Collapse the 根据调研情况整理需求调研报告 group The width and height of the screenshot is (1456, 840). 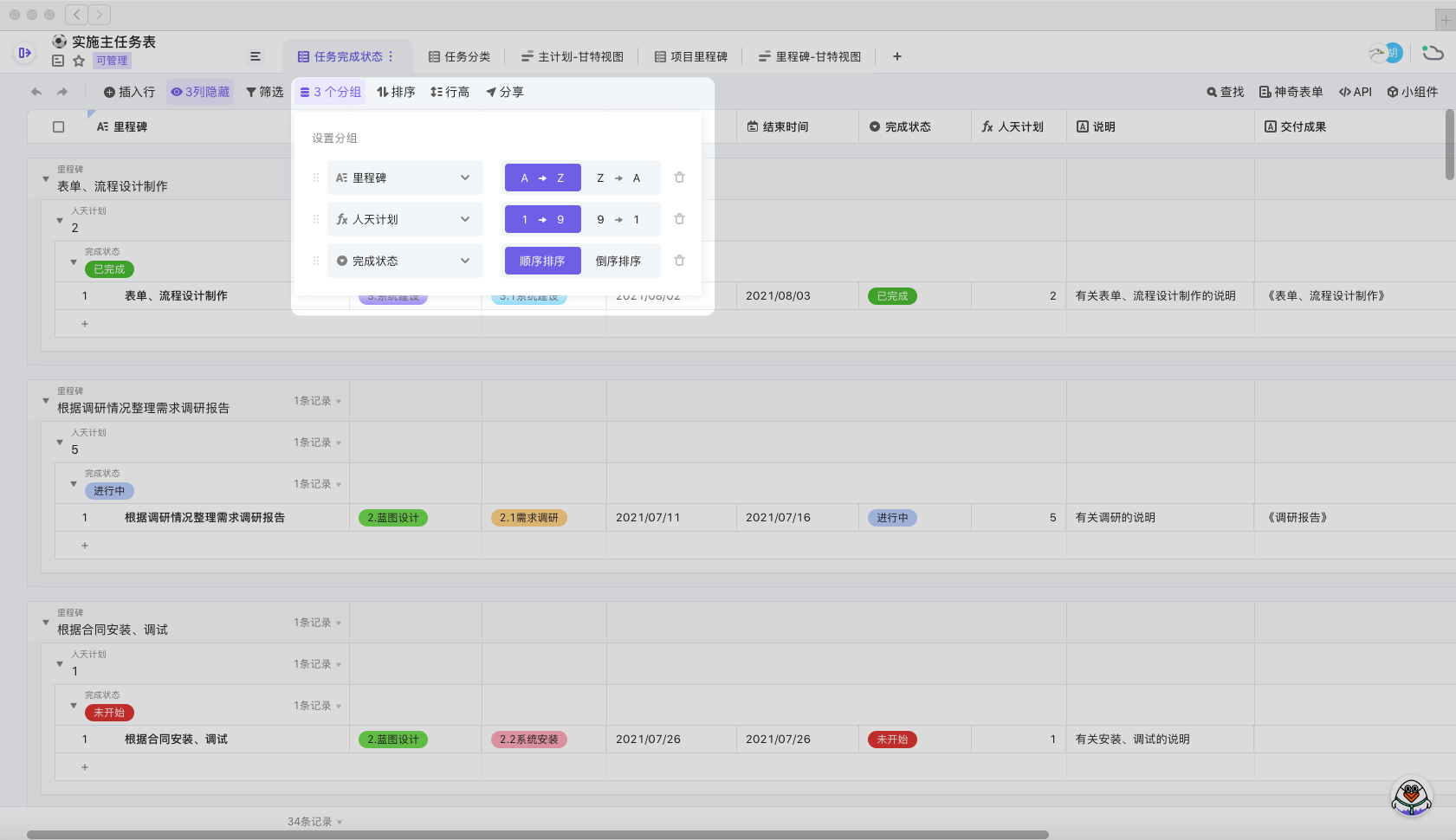click(x=46, y=400)
